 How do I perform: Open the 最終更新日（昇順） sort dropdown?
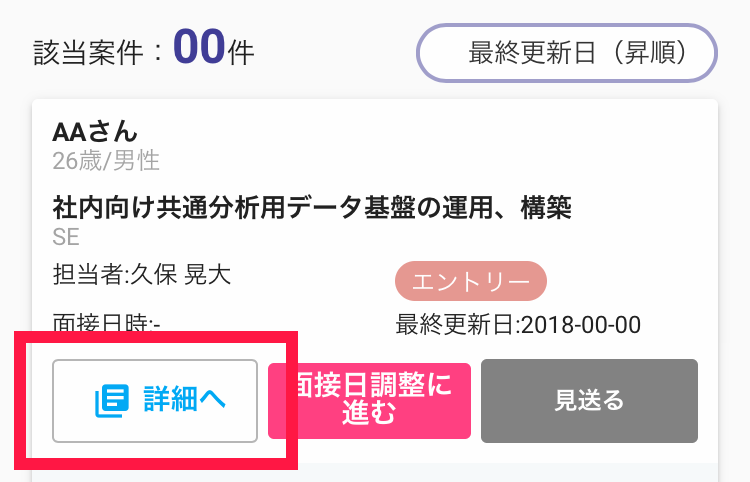[567, 53]
